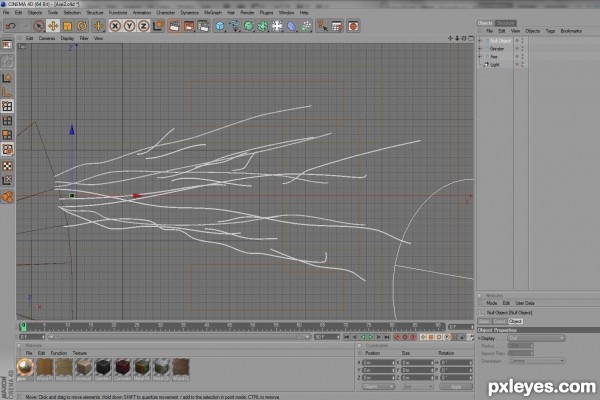600x400 pixels.
Task: Activate the Rotate tool in the toolbar
Action: click(x=82, y=26)
